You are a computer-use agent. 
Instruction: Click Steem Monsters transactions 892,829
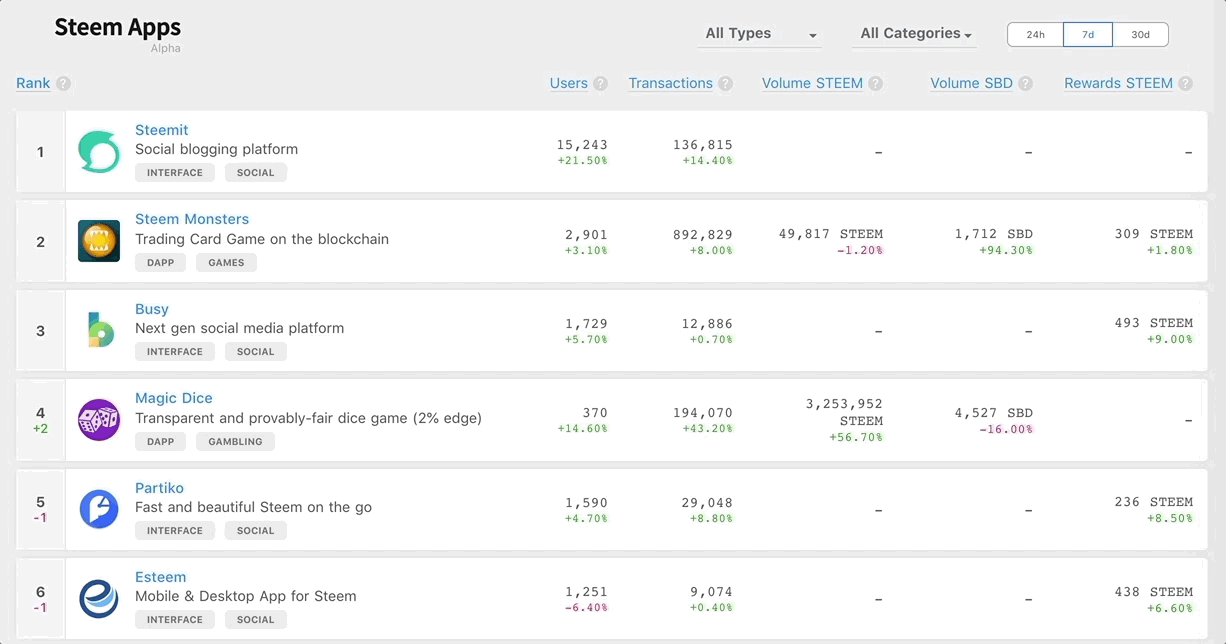point(703,234)
